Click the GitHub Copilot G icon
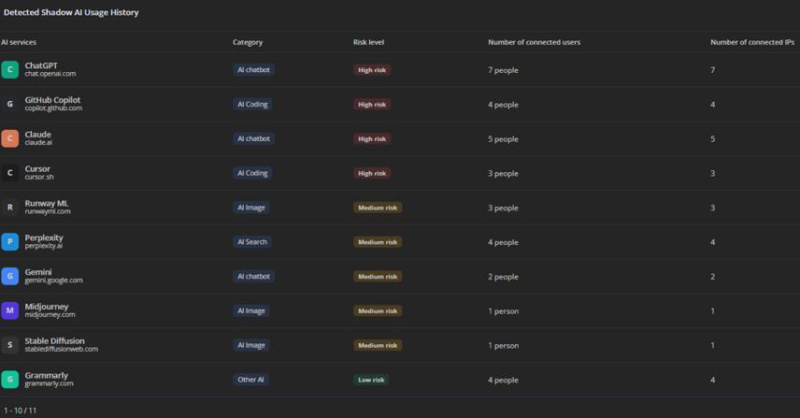This screenshot has width=800, height=418. (10, 104)
